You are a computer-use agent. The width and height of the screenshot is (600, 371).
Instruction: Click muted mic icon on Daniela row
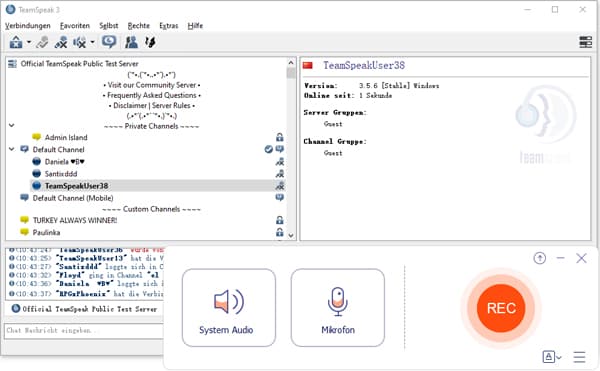280,162
